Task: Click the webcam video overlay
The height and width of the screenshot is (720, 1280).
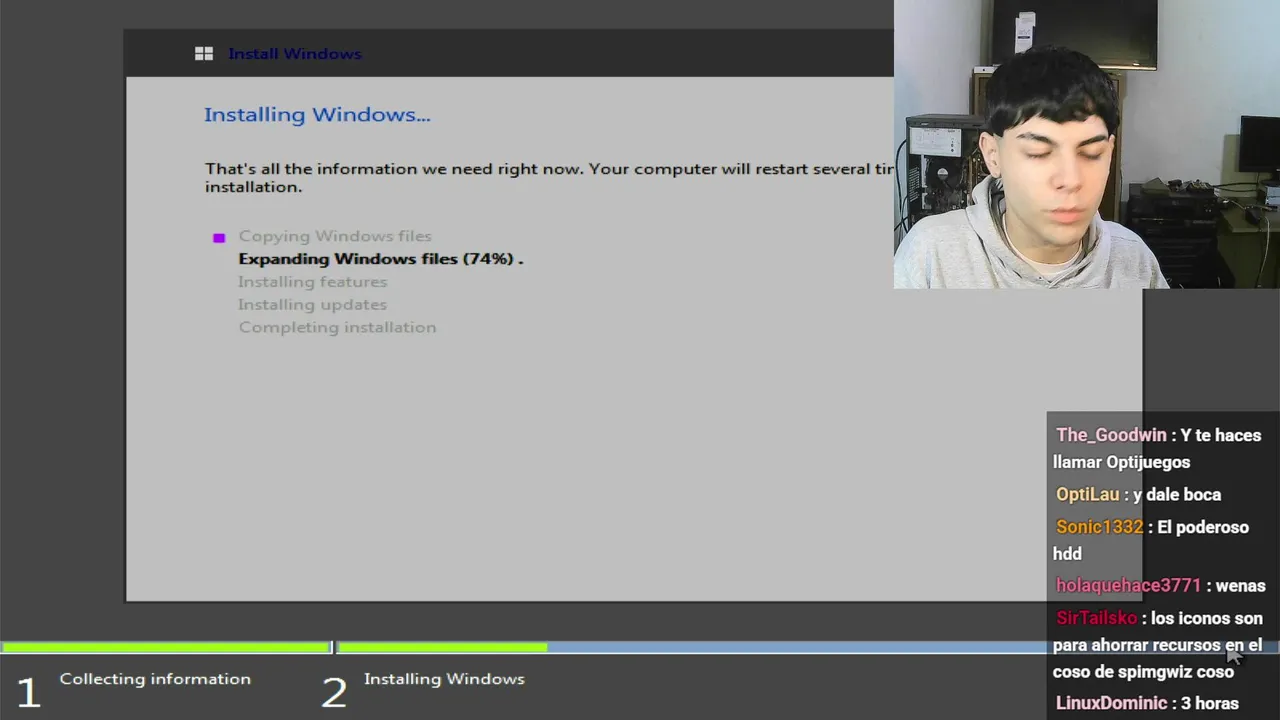Action: tap(1087, 144)
